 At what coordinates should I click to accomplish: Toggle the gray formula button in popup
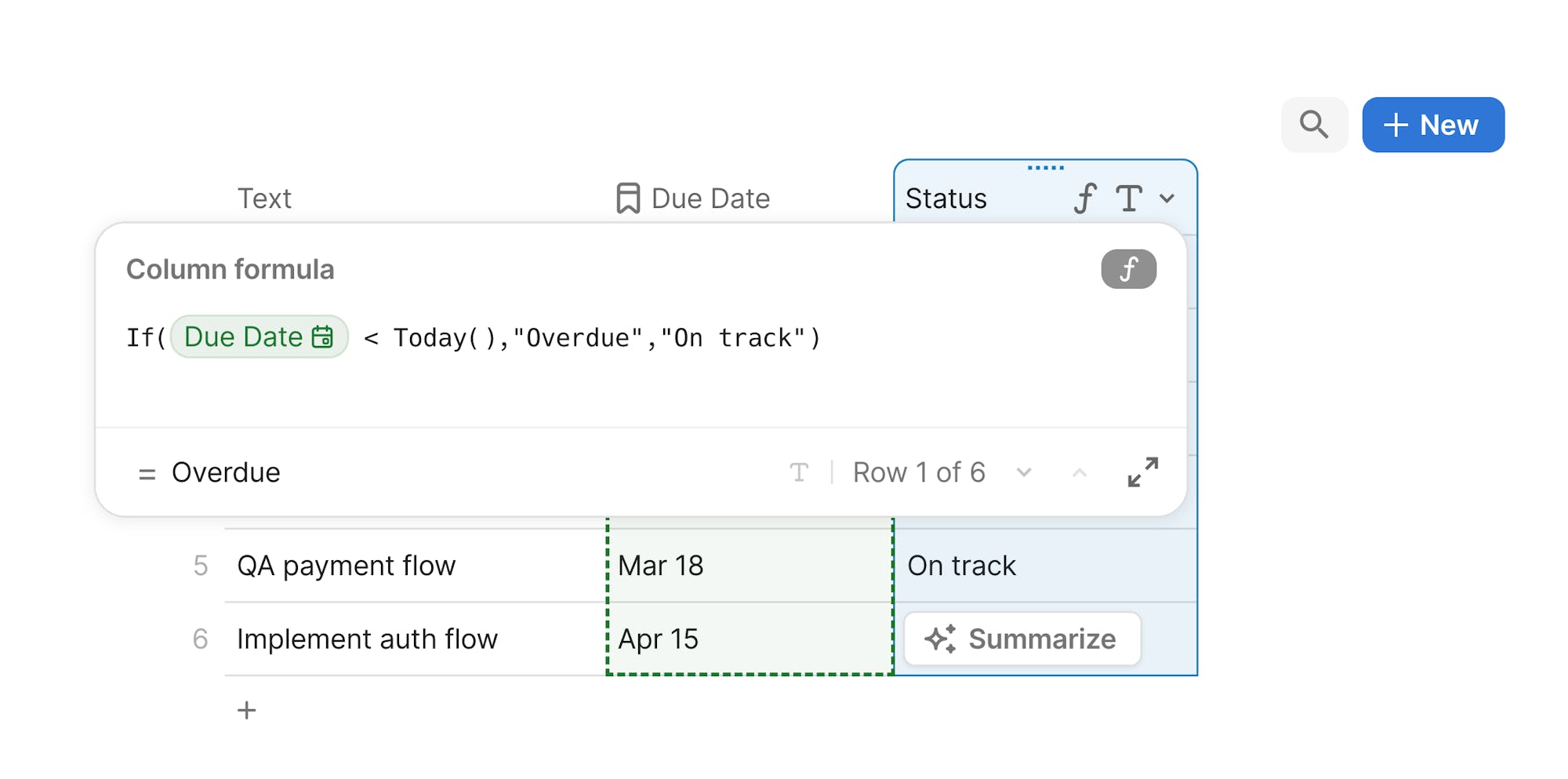click(1128, 269)
